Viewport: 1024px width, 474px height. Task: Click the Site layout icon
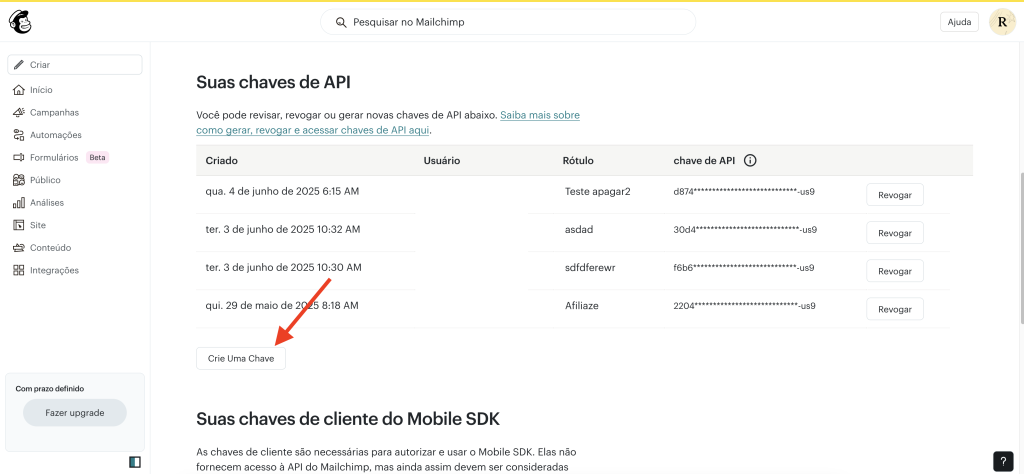pos(19,225)
